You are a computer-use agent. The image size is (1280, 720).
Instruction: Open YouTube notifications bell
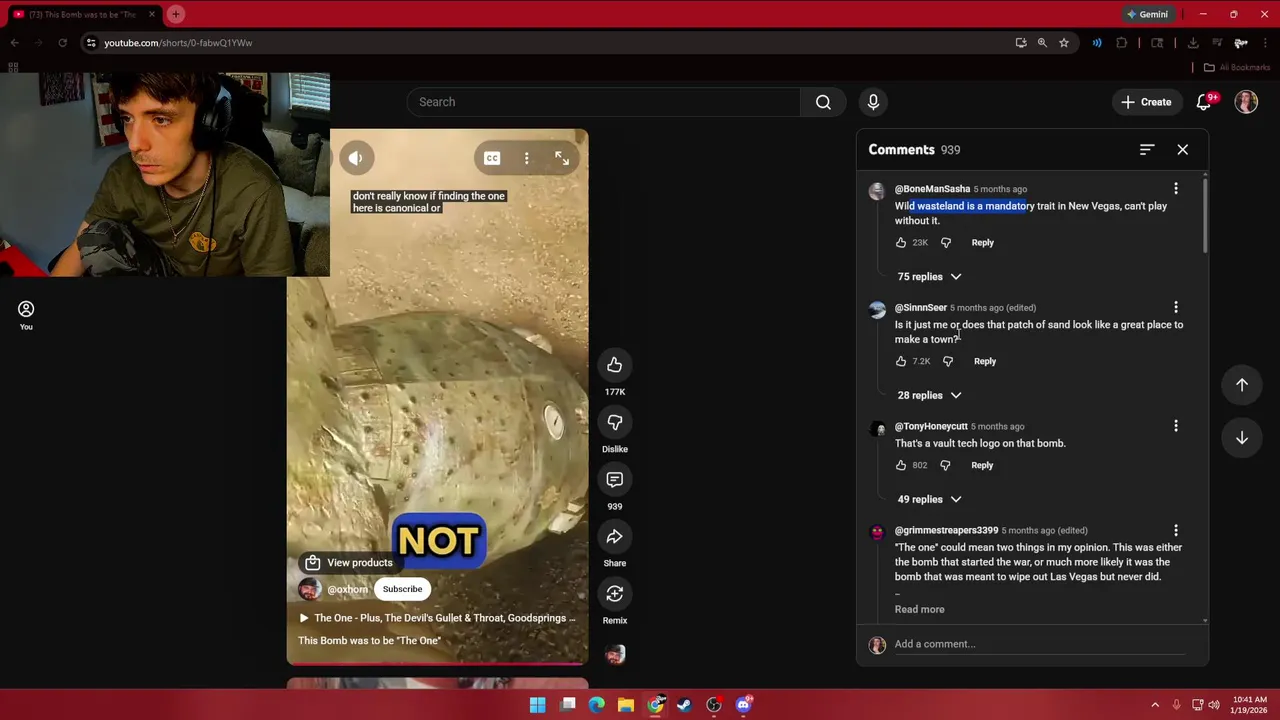pos(1204,102)
